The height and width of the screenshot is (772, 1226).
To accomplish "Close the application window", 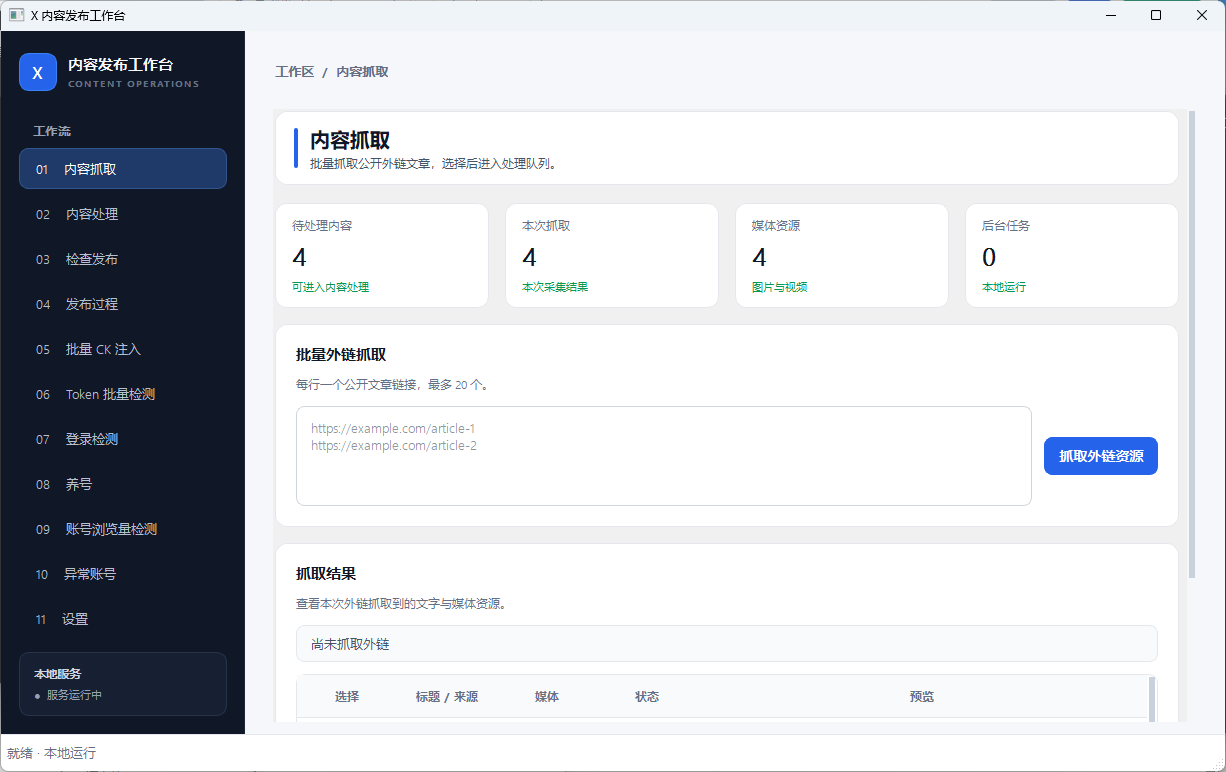I will tap(1202, 15).
